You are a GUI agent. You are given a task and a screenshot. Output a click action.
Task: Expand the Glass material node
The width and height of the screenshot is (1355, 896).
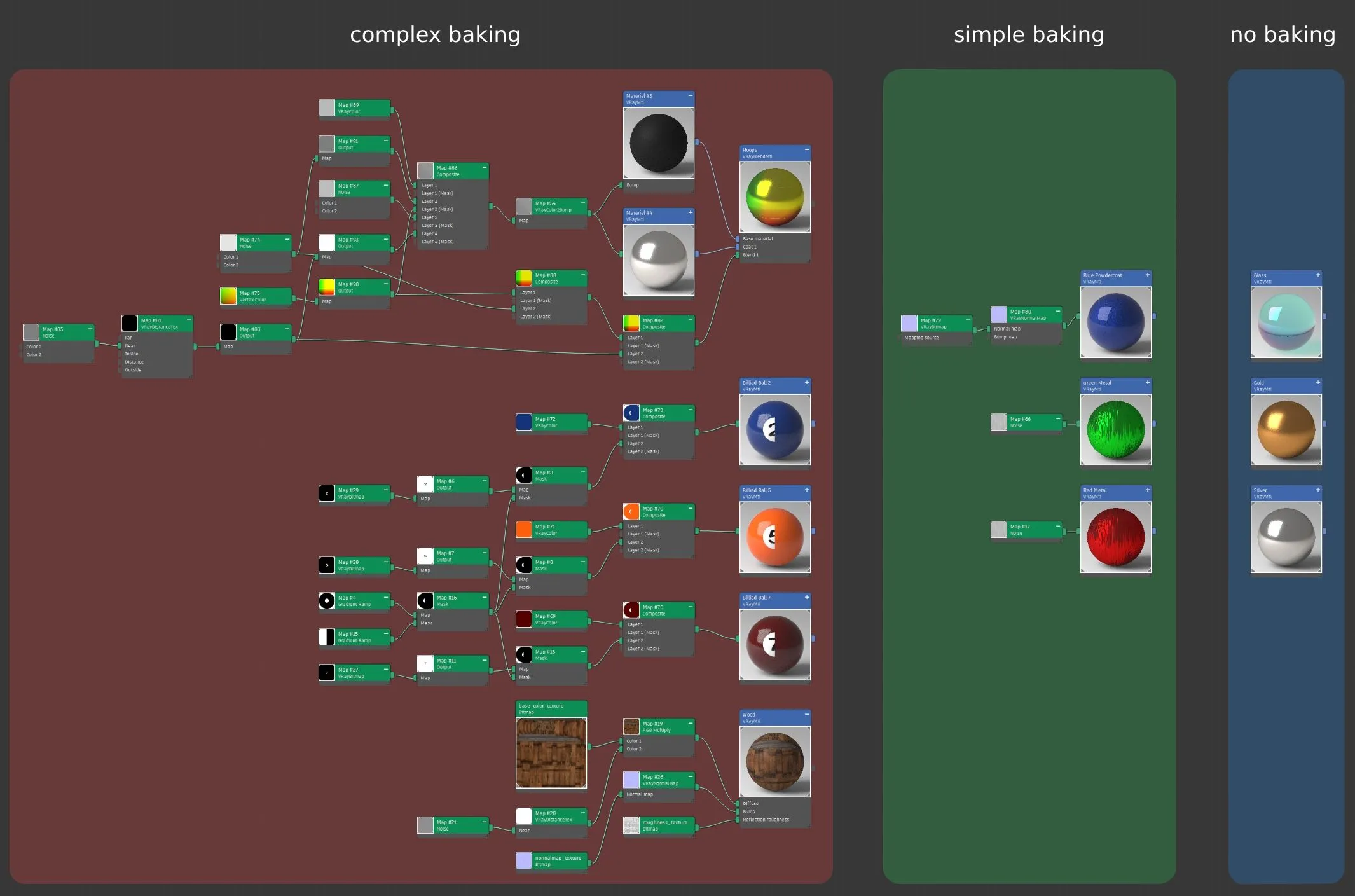(1317, 275)
